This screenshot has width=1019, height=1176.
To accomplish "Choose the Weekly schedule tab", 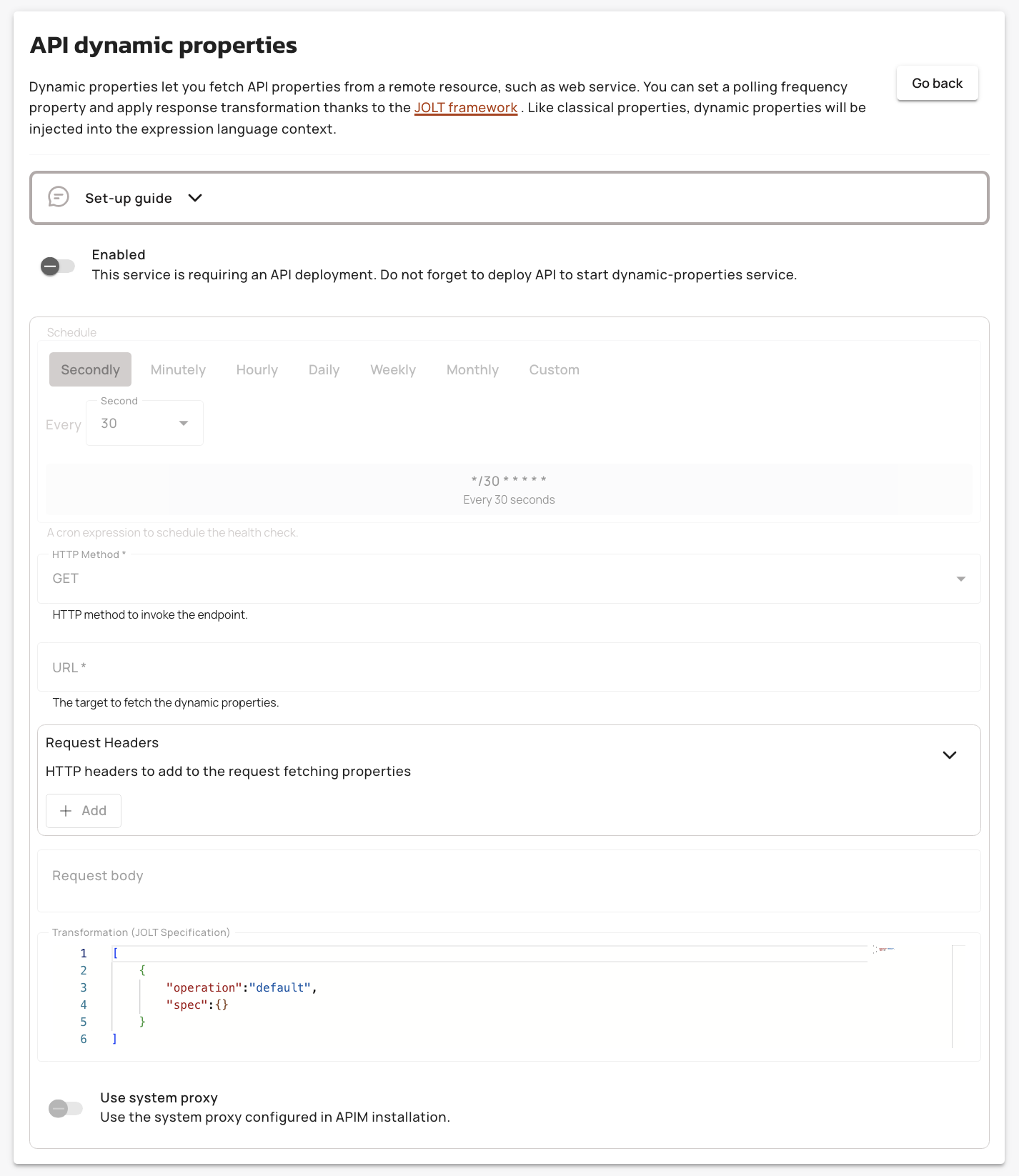I will coord(393,369).
